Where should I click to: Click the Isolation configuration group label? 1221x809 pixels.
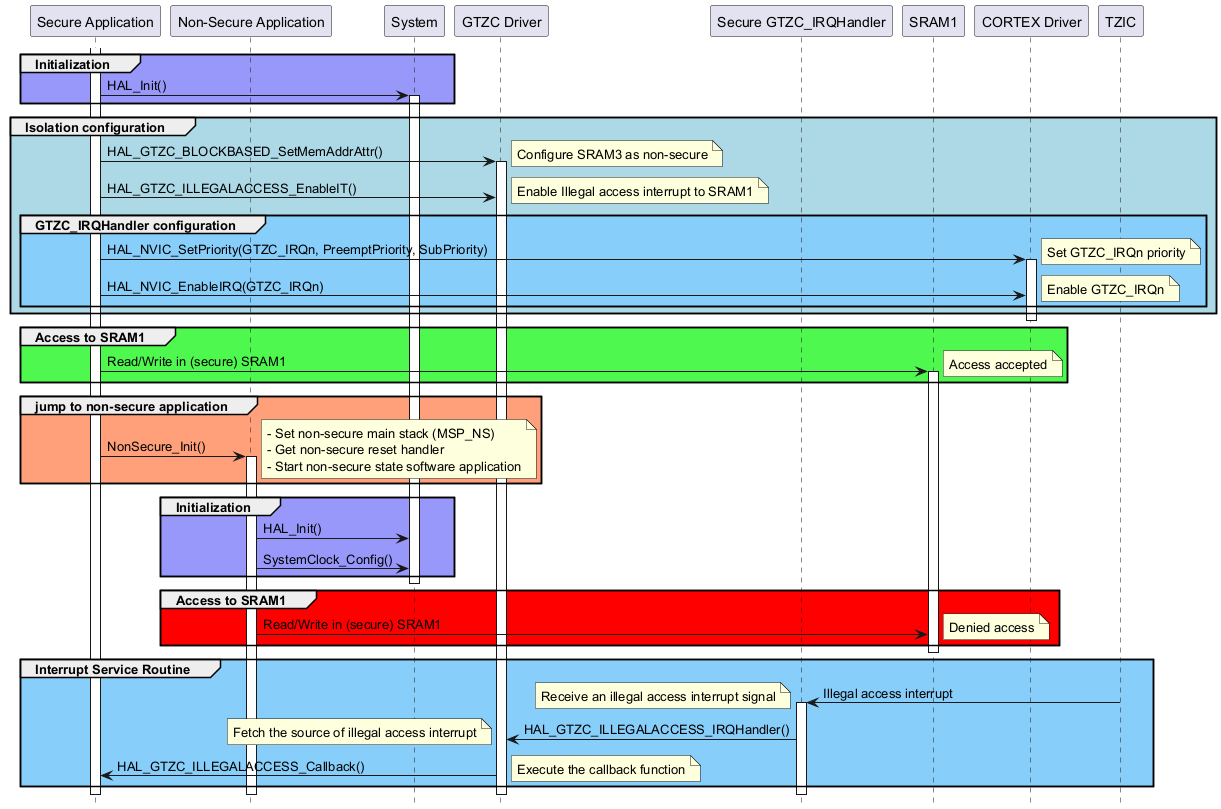(x=95, y=128)
